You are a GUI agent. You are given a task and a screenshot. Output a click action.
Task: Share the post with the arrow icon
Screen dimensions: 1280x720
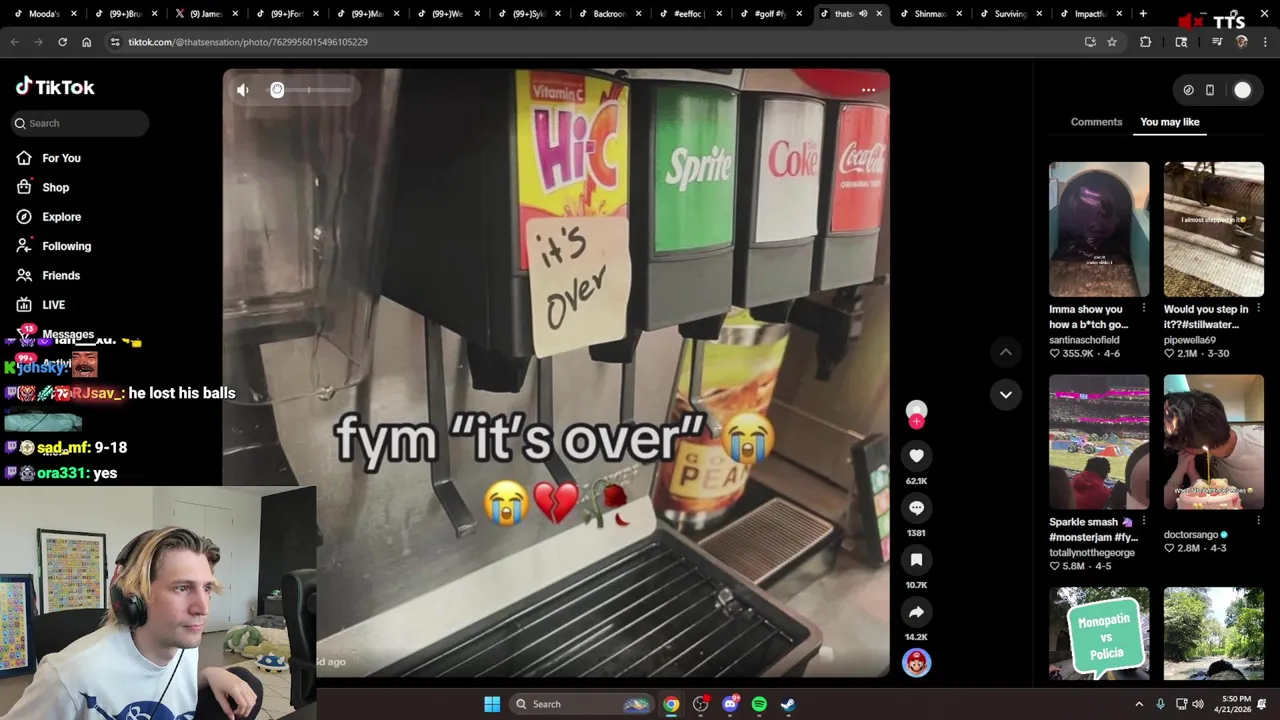point(916,612)
